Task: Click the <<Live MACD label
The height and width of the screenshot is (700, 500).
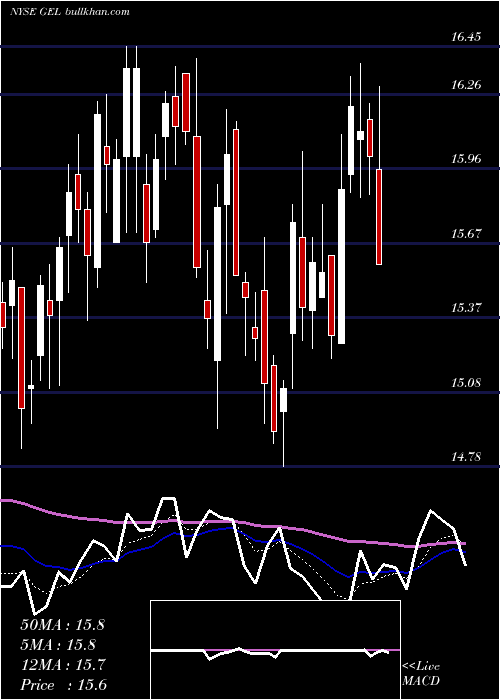Action: coord(421,673)
